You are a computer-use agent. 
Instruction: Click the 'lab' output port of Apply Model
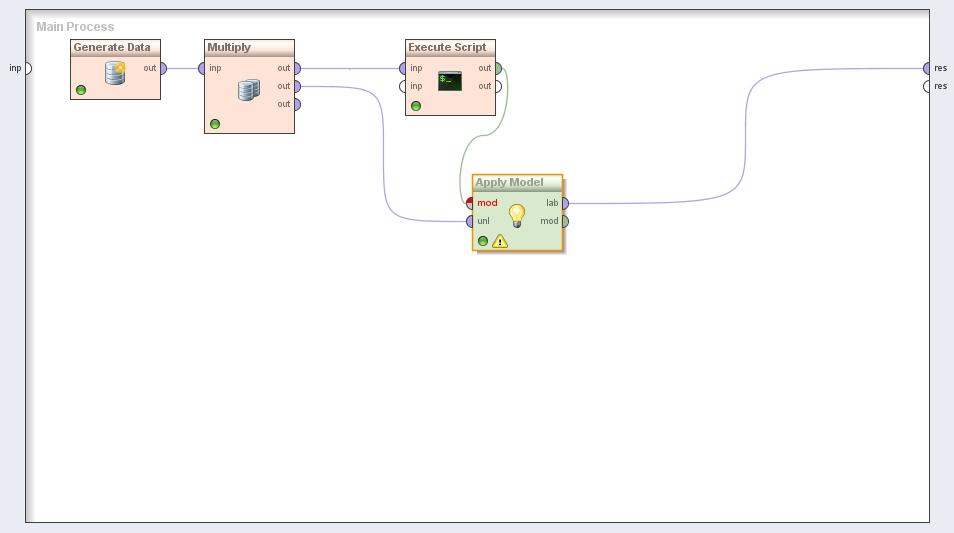tap(565, 203)
